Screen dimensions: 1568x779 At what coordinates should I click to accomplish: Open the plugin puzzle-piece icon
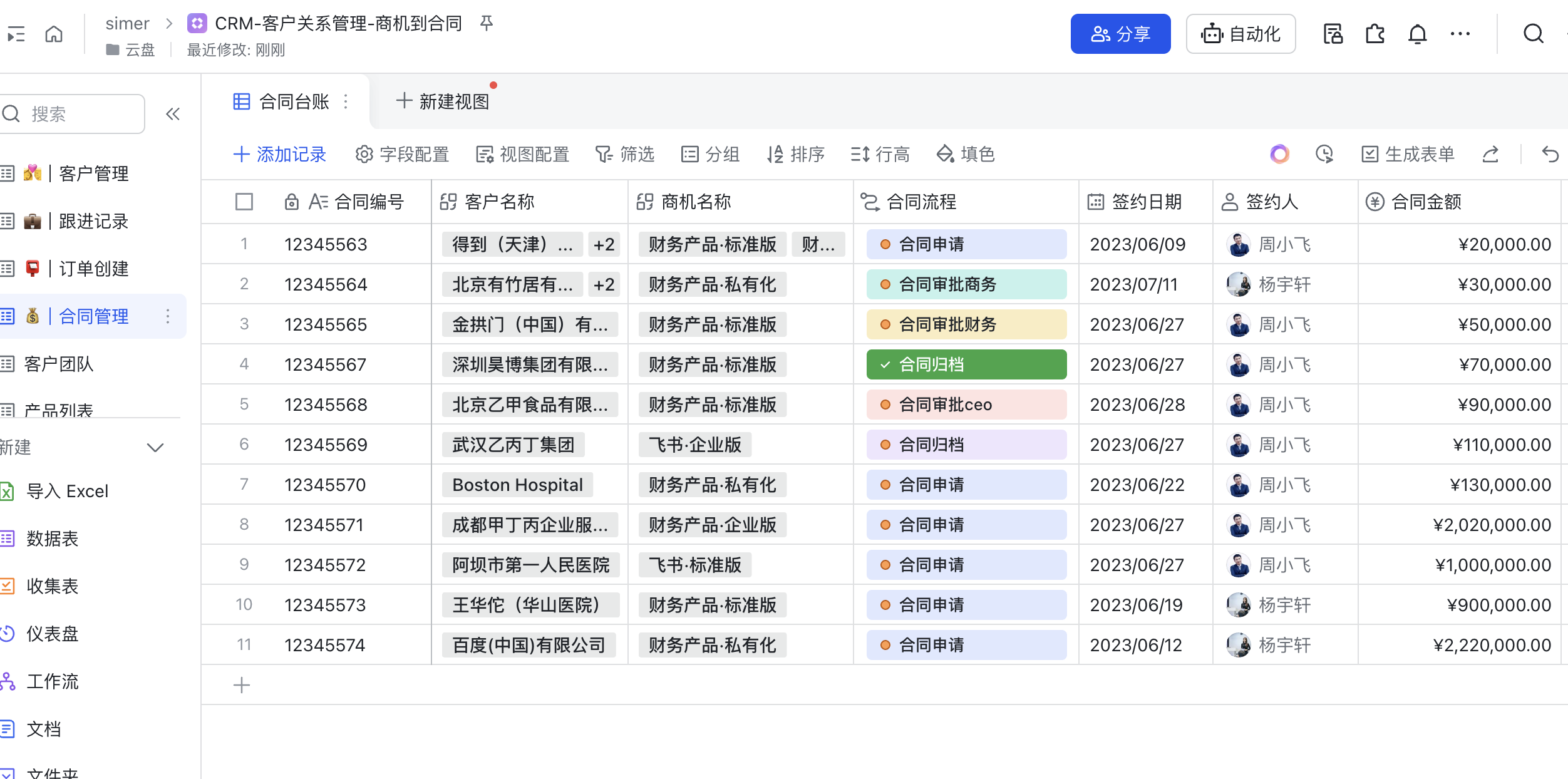pos(1375,34)
